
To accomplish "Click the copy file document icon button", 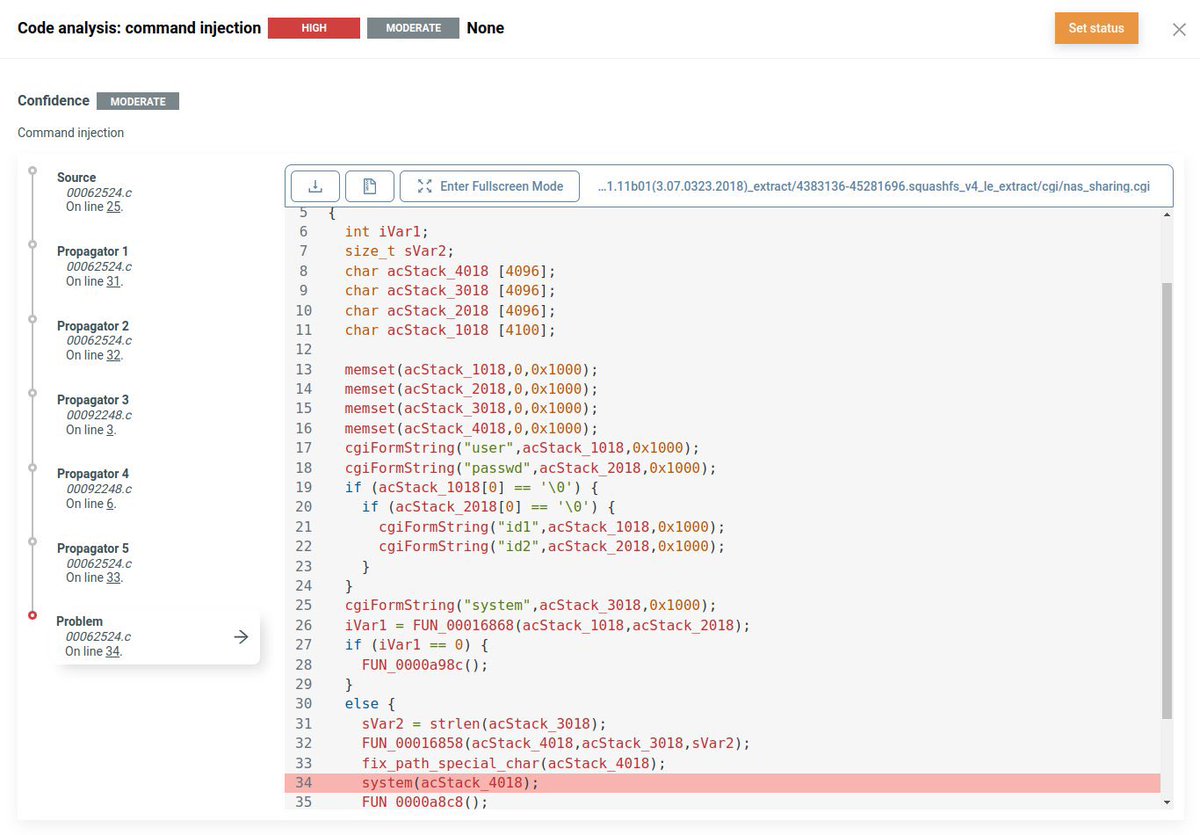I will click(x=369, y=186).
